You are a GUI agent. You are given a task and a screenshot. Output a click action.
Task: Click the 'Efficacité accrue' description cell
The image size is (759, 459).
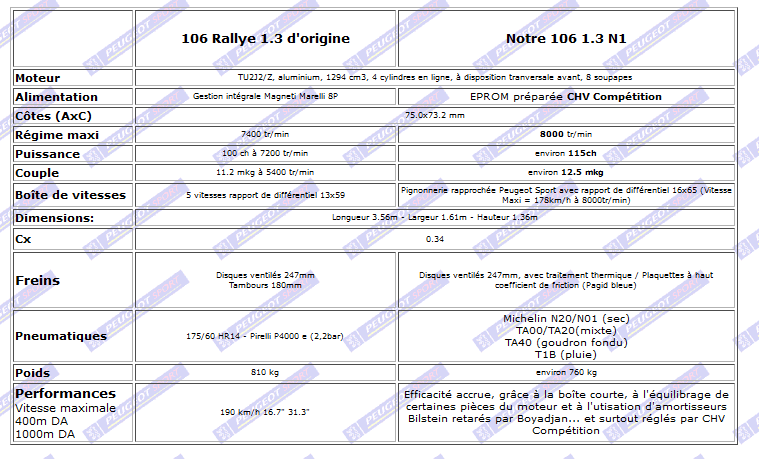coord(566,412)
